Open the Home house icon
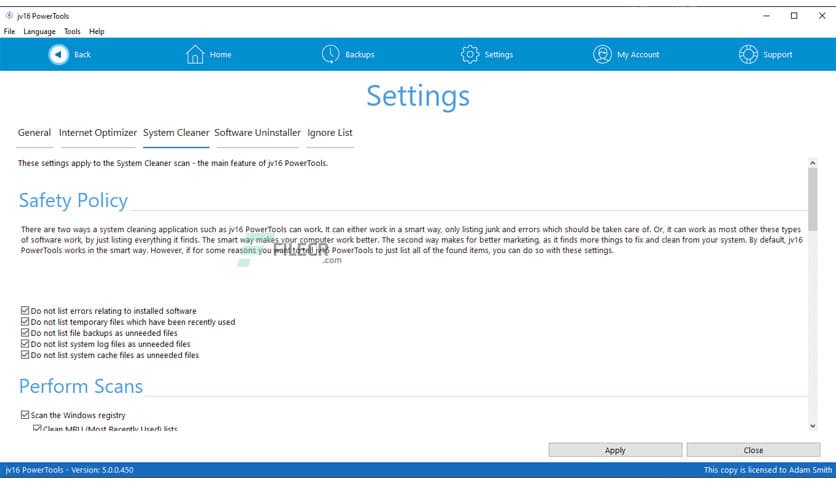The image size is (836, 484). 195,54
